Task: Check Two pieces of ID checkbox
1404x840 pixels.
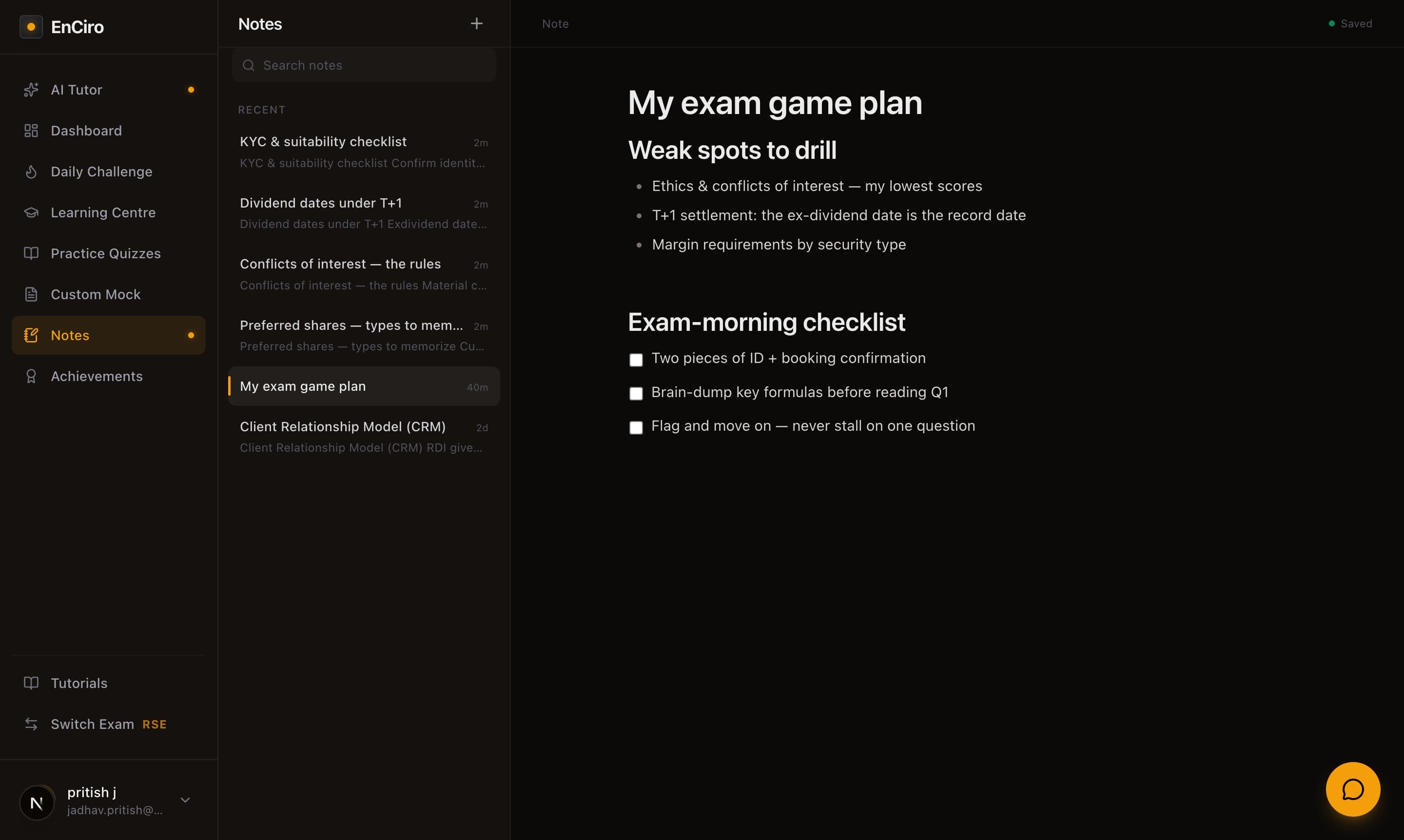Action: point(635,360)
